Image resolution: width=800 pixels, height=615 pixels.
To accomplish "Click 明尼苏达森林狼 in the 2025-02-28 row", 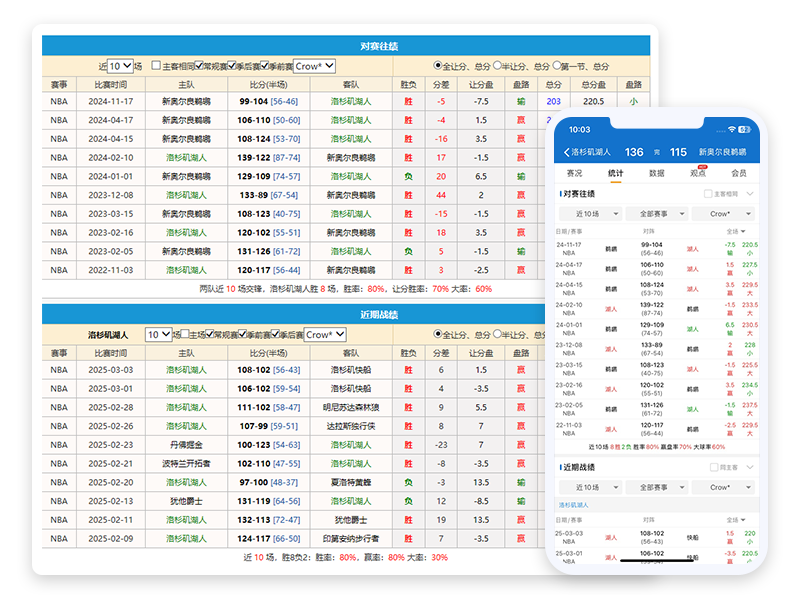I will (351, 407).
